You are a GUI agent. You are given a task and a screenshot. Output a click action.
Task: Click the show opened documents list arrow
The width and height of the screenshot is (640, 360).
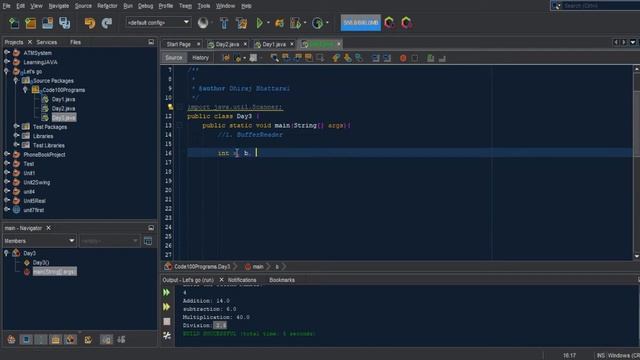pyautogui.click(x=633, y=42)
